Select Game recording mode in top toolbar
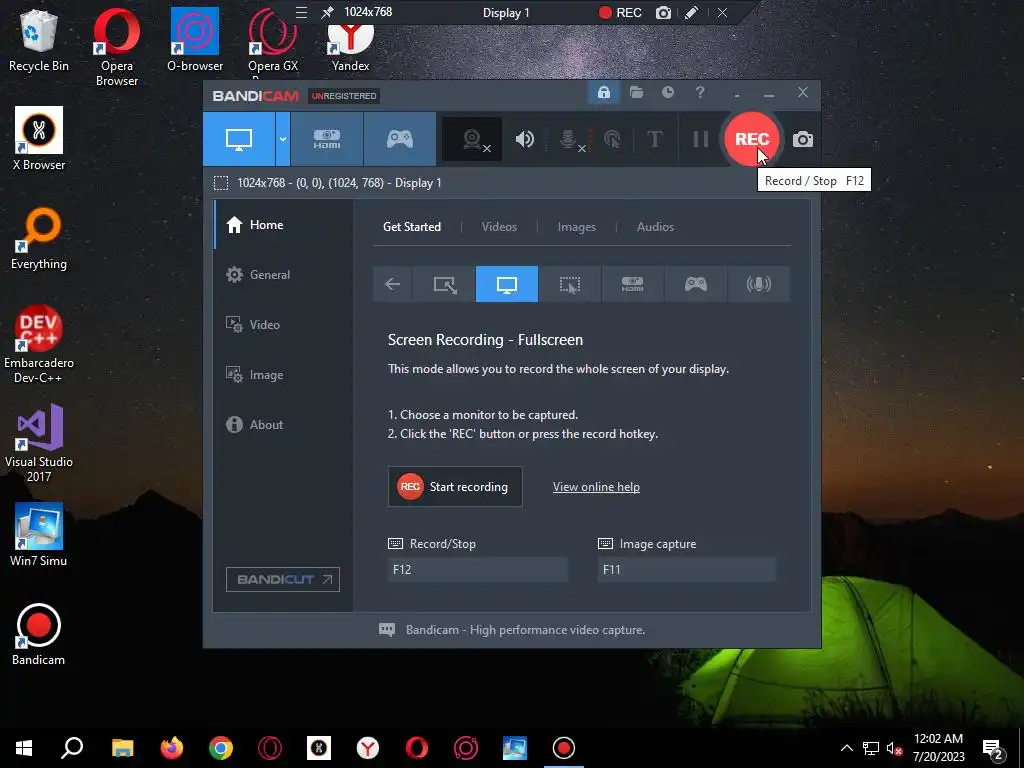The width and height of the screenshot is (1024, 768). 400,138
